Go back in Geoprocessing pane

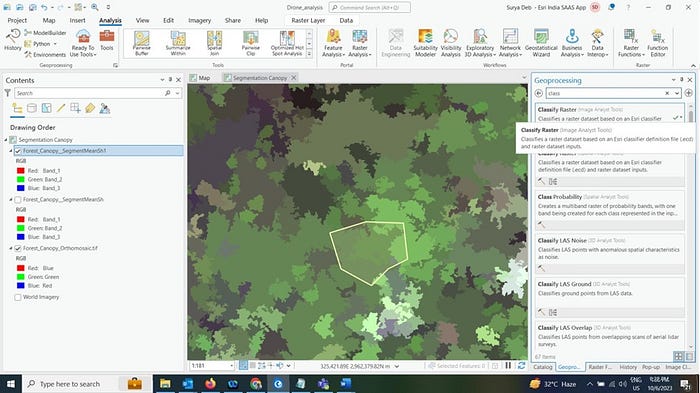[539, 93]
